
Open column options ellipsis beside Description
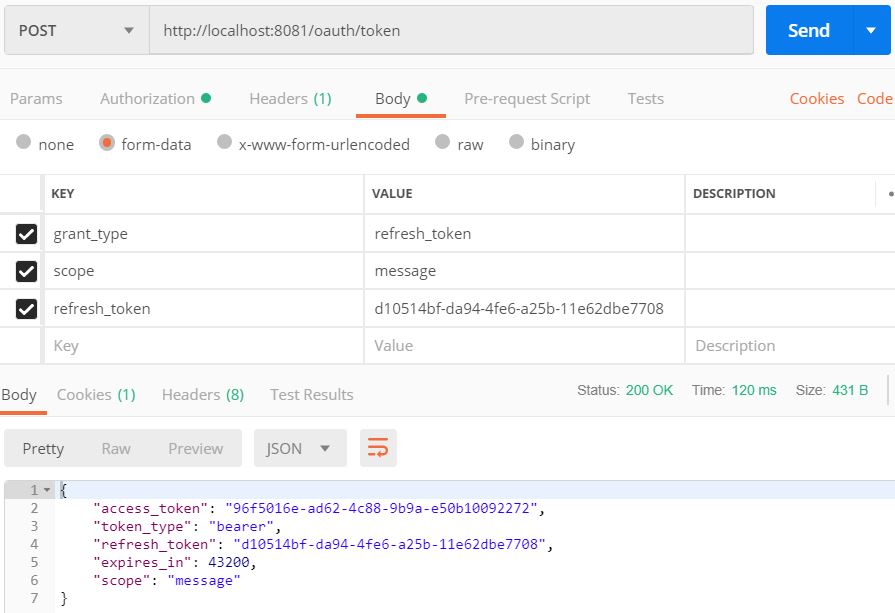[890, 194]
